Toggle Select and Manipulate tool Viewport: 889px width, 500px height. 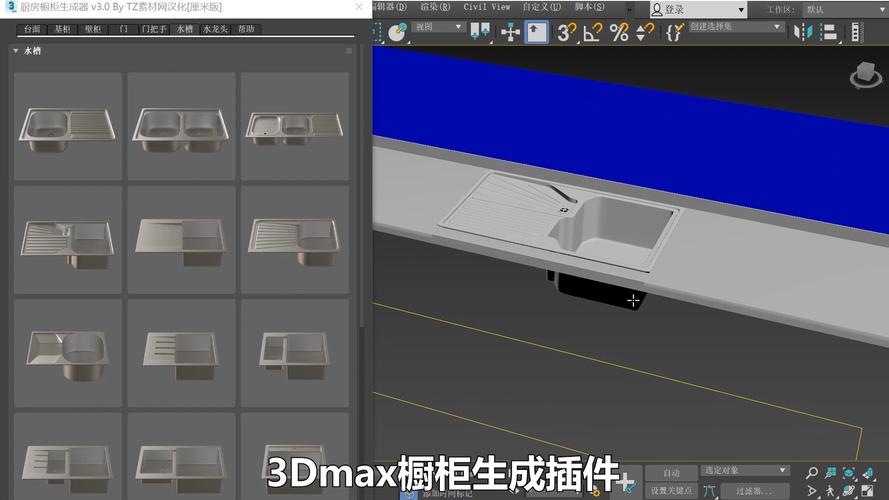(x=510, y=32)
